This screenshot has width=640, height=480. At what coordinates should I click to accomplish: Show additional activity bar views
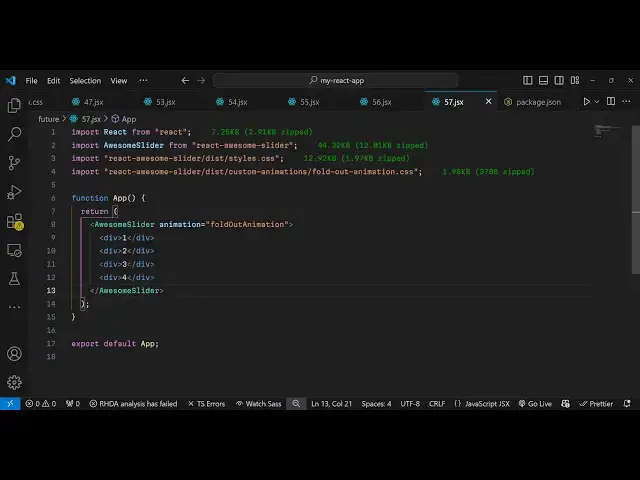tap(14, 307)
